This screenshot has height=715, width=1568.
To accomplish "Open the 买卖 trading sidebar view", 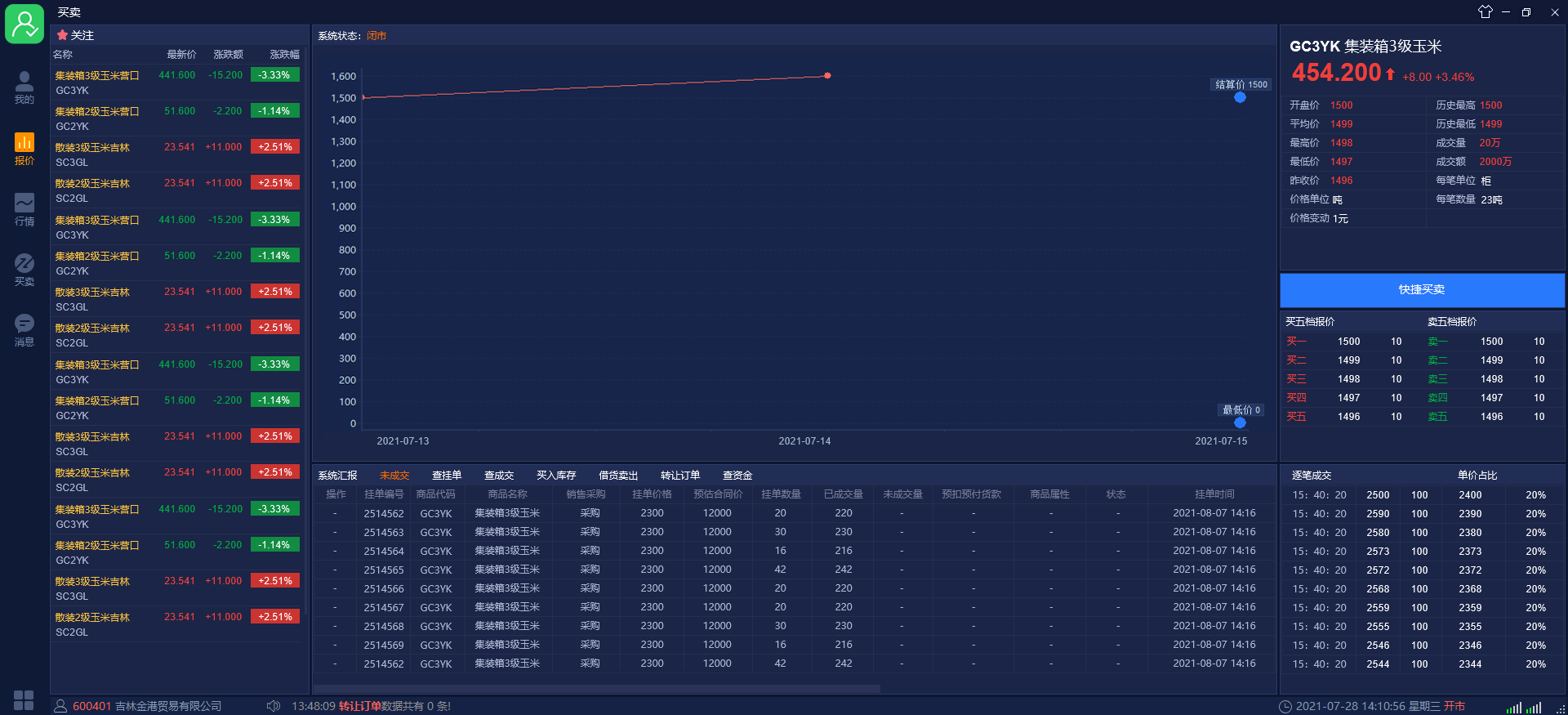I will [24, 270].
